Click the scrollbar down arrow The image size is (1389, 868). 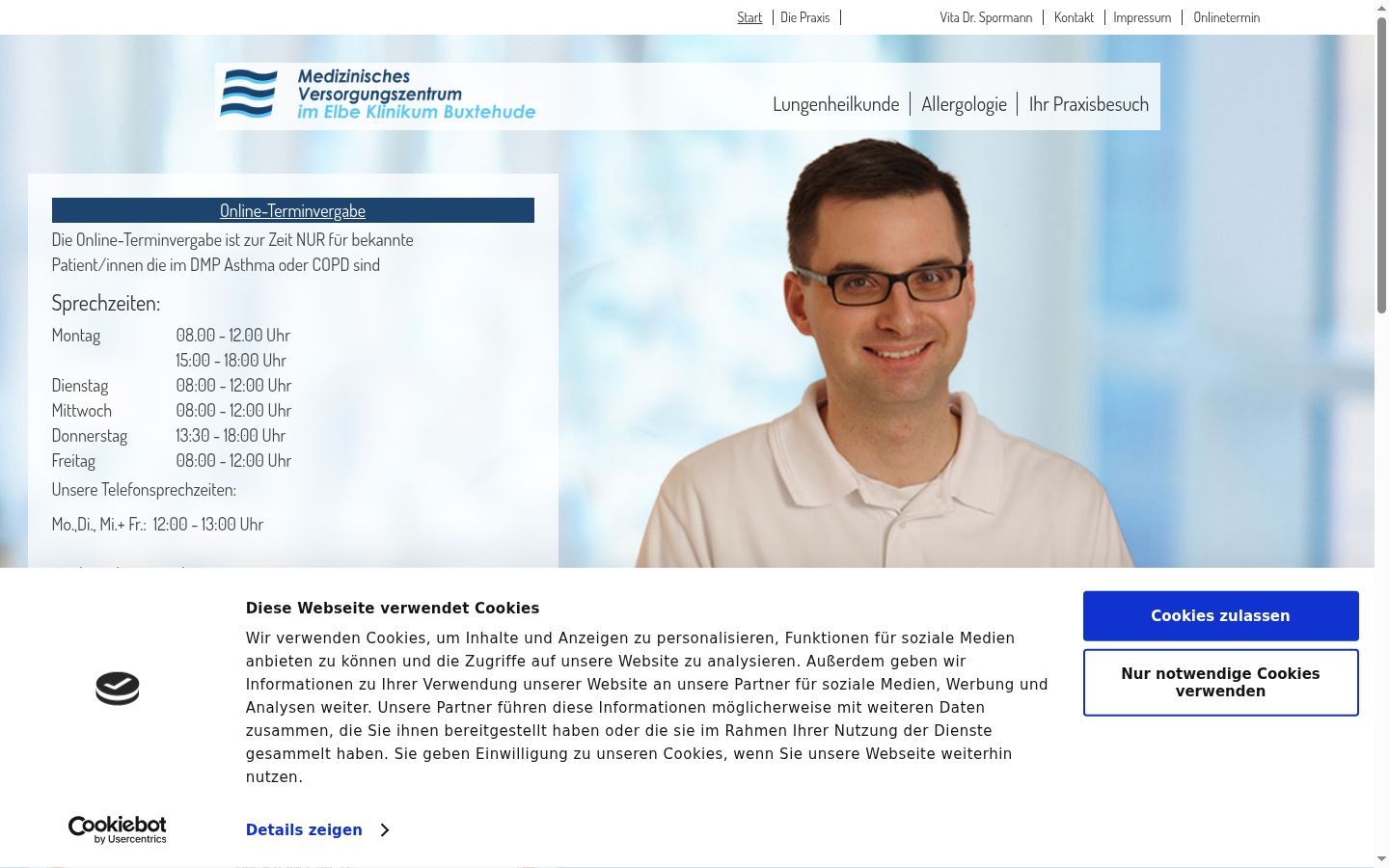pyautogui.click(x=1381, y=859)
